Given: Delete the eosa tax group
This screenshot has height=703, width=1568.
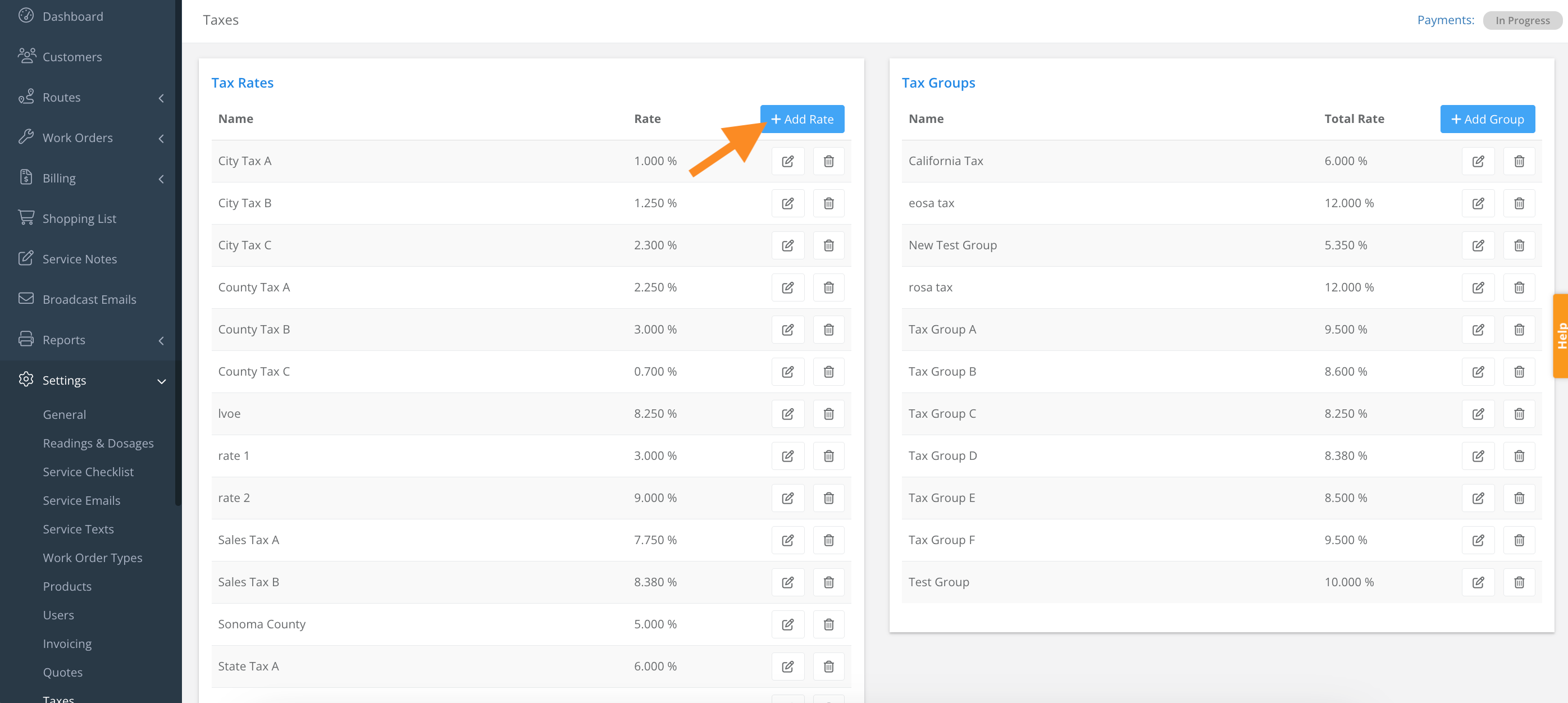Looking at the screenshot, I should pos(1519,203).
